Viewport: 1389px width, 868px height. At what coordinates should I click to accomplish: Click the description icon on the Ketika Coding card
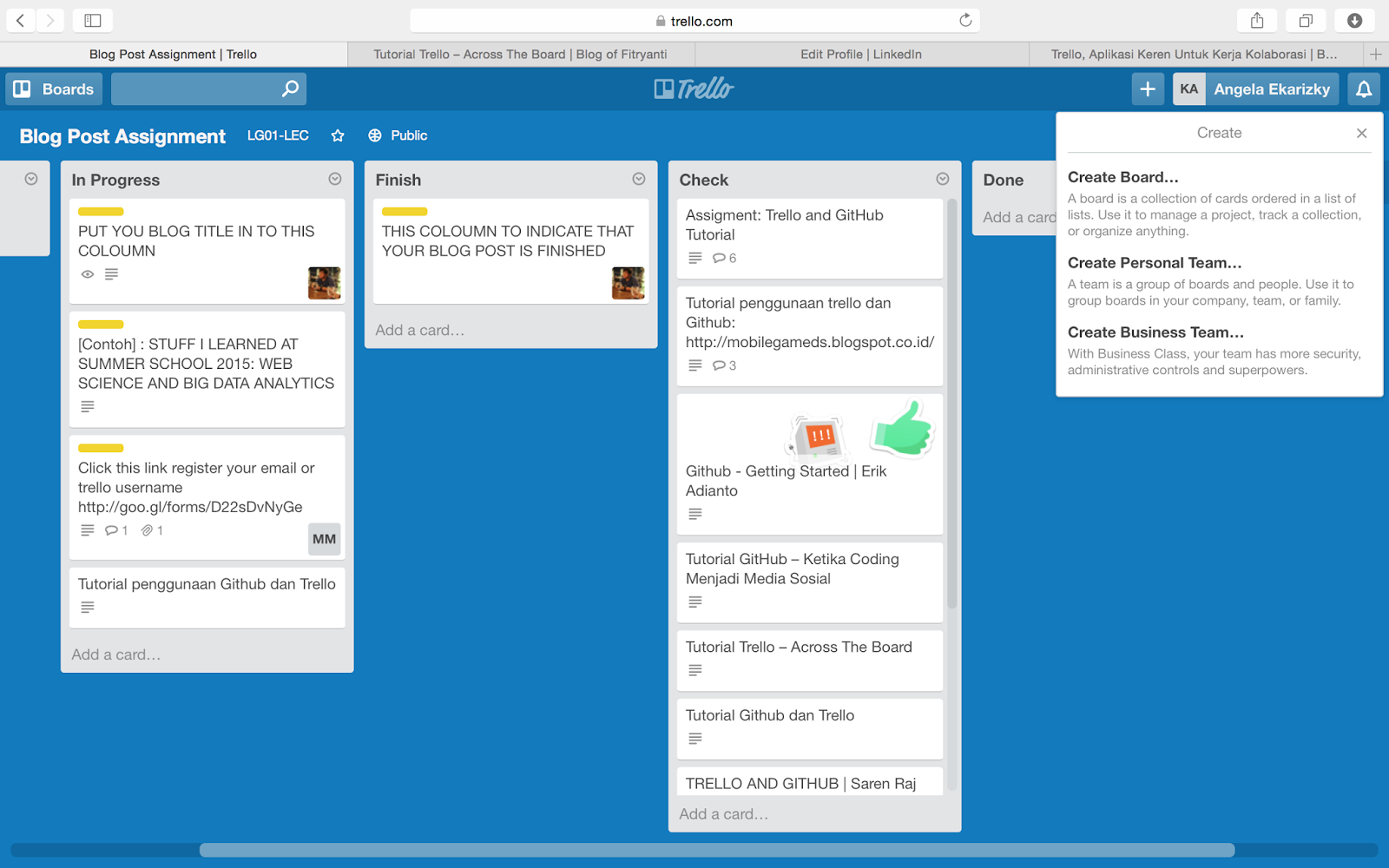click(695, 602)
